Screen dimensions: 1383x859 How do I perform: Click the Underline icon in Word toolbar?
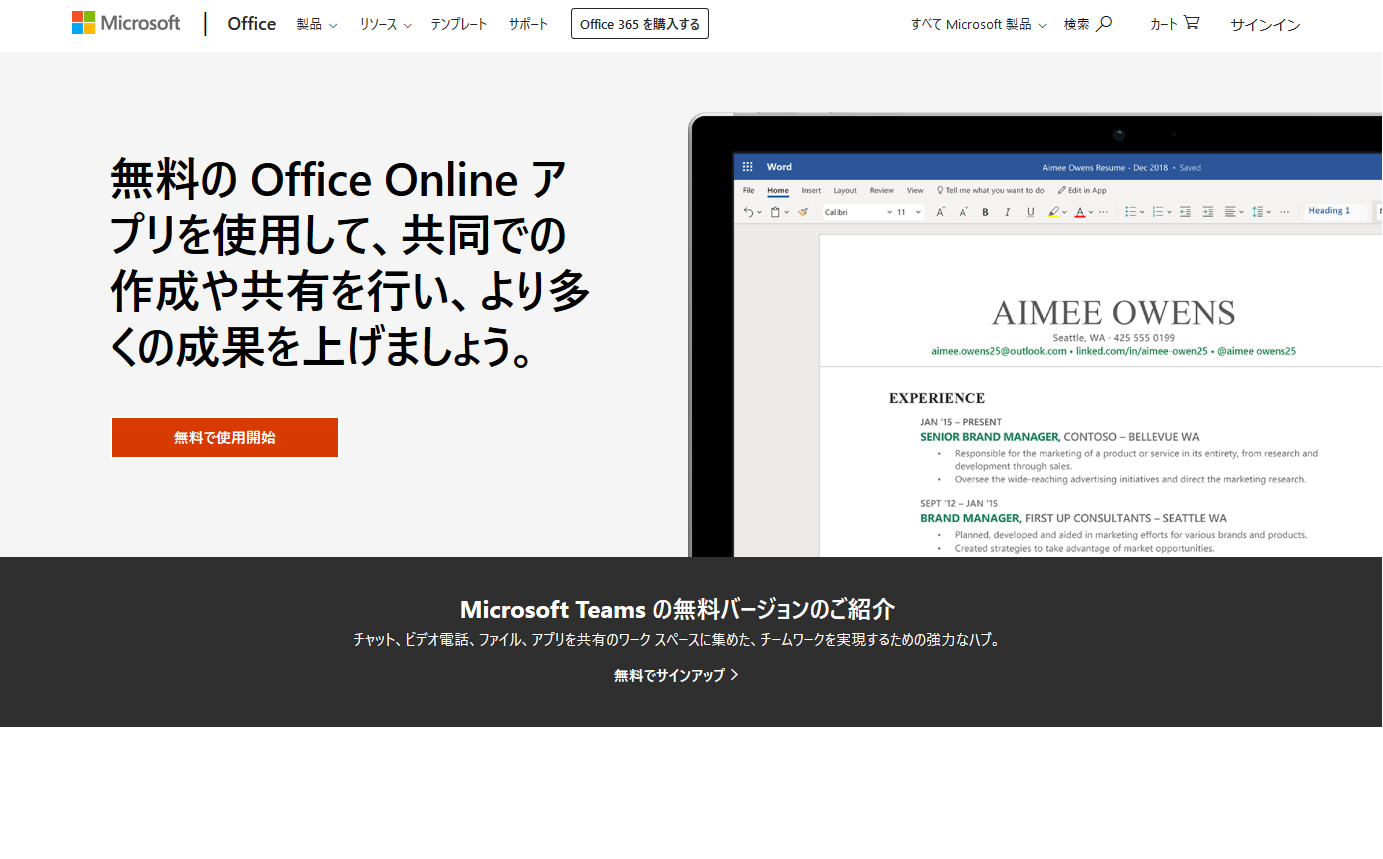coord(1030,212)
